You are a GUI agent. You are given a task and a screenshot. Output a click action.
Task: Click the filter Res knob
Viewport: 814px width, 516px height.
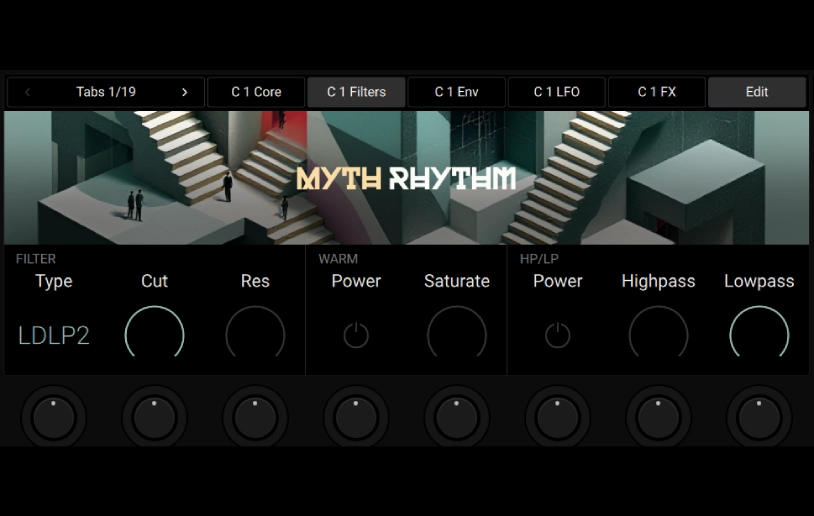(255, 334)
